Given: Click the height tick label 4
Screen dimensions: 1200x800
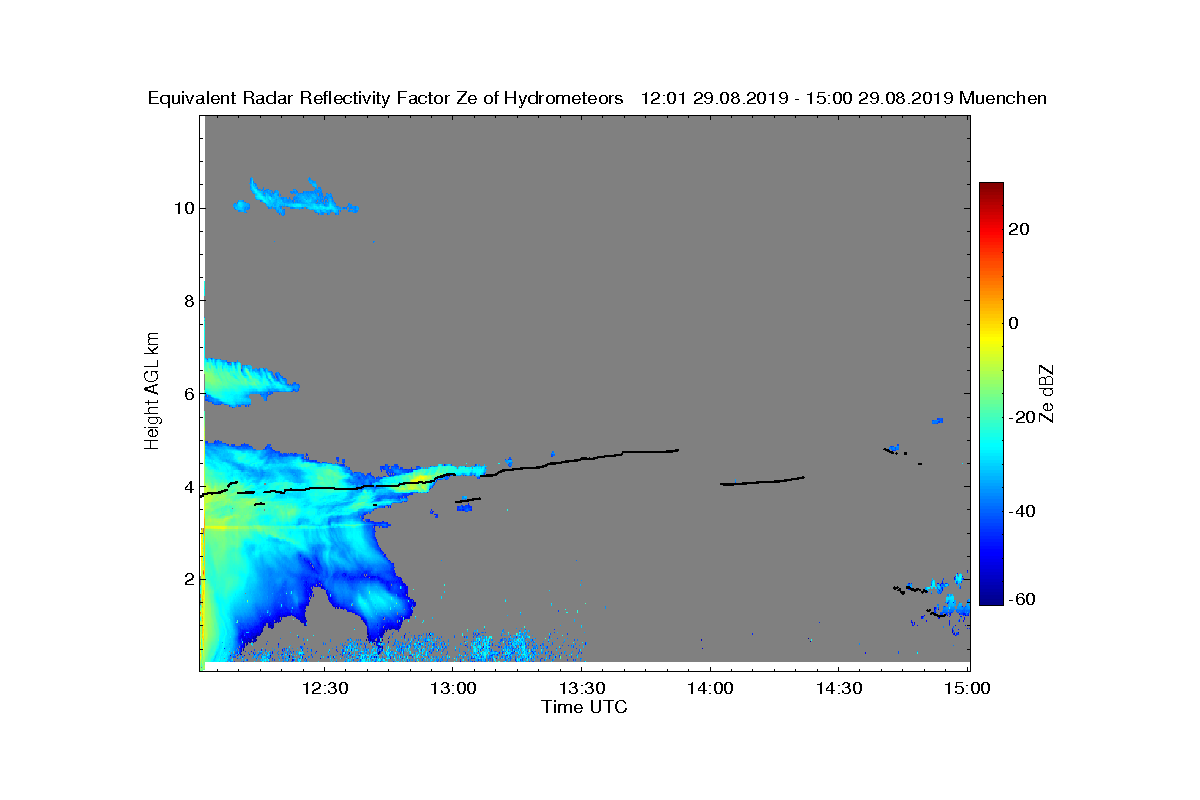Looking at the screenshot, I should coord(190,487).
